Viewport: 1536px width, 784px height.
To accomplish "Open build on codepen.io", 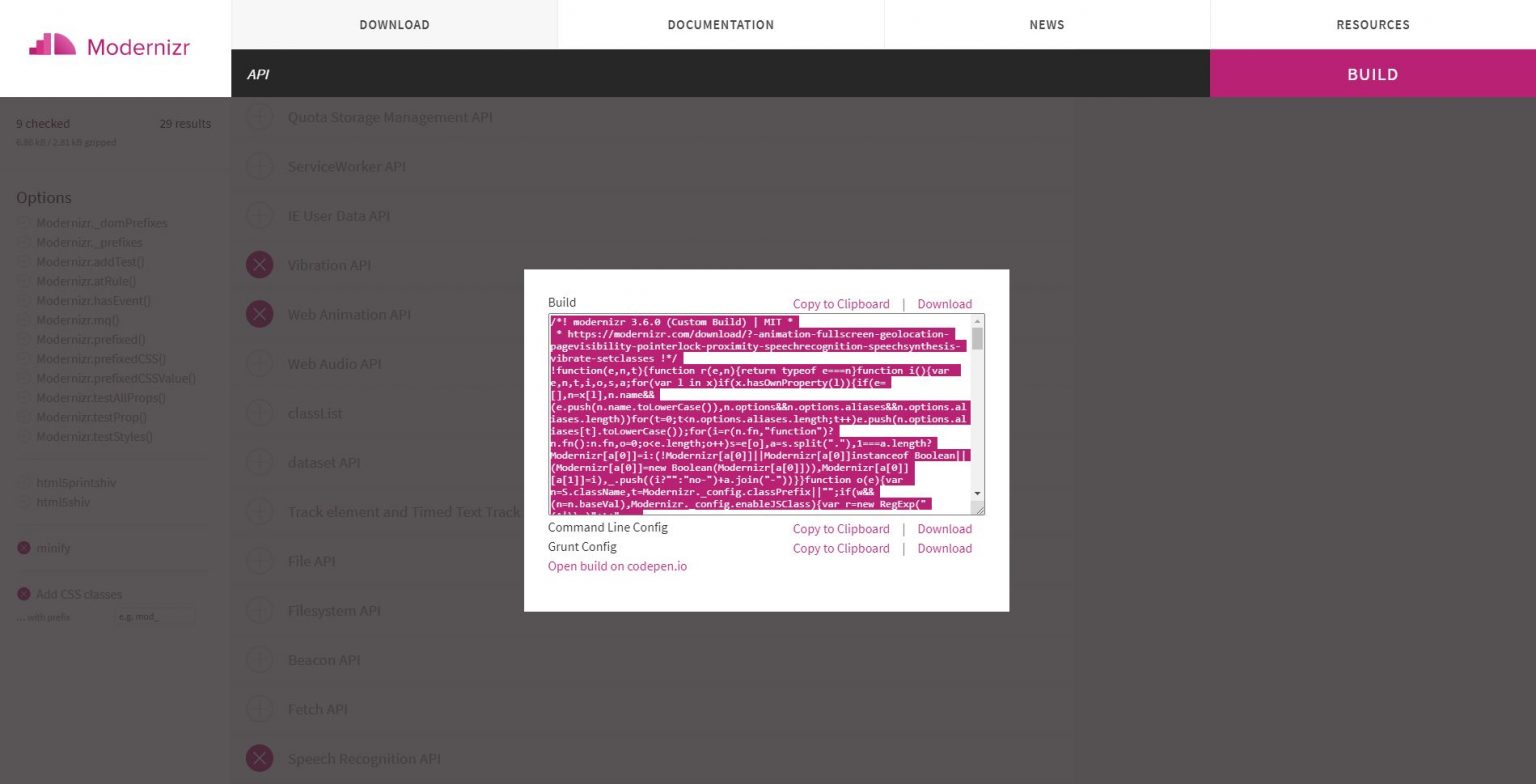I will [x=617, y=566].
